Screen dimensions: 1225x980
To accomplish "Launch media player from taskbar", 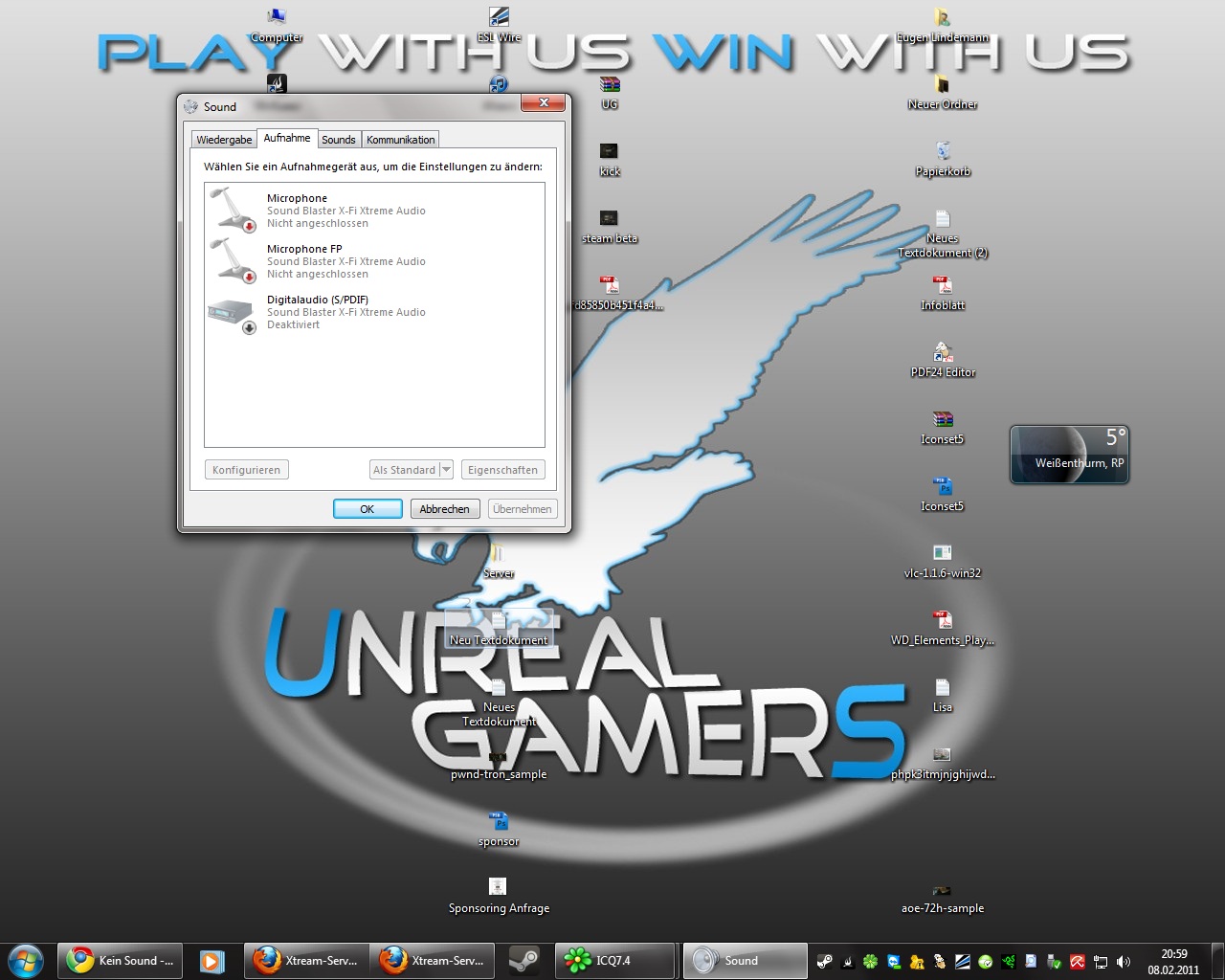I will tap(212, 961).
